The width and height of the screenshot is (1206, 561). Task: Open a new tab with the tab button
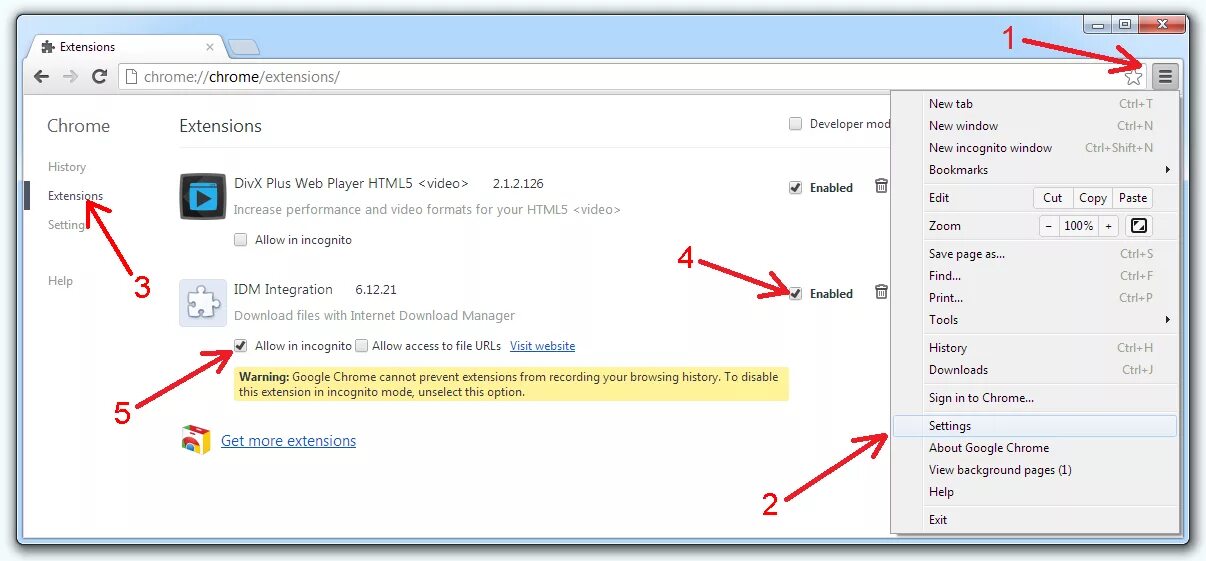coord(243,47)
